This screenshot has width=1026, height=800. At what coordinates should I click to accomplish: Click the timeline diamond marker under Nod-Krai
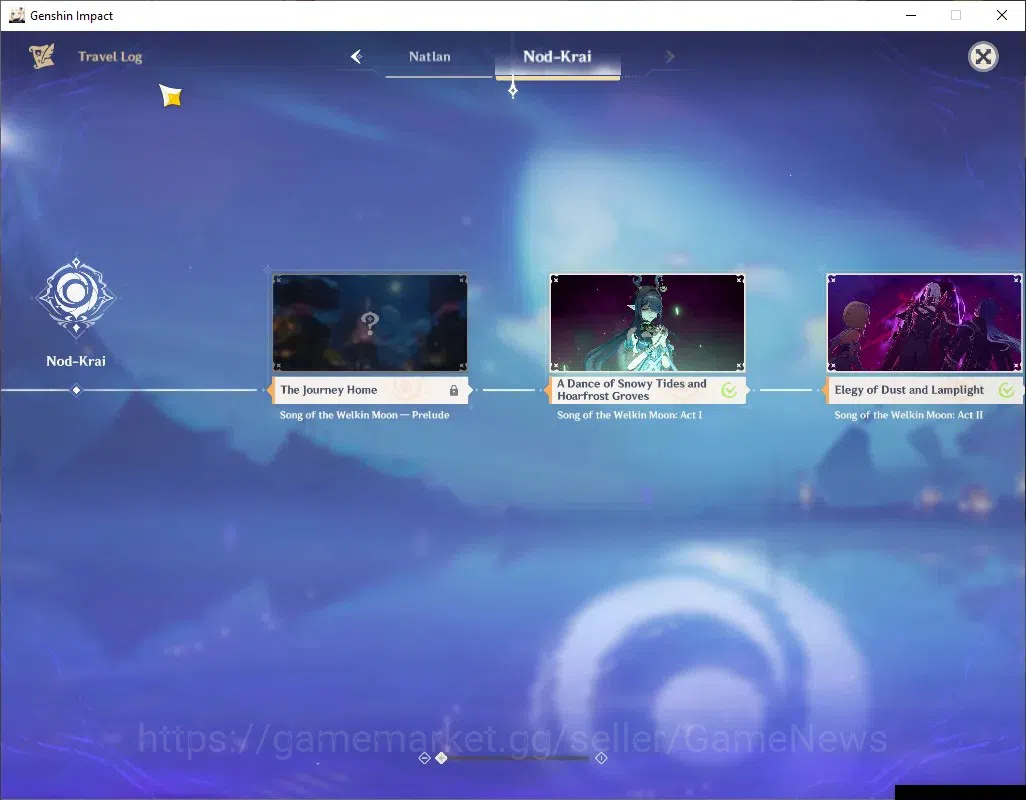tap(77, 391)
